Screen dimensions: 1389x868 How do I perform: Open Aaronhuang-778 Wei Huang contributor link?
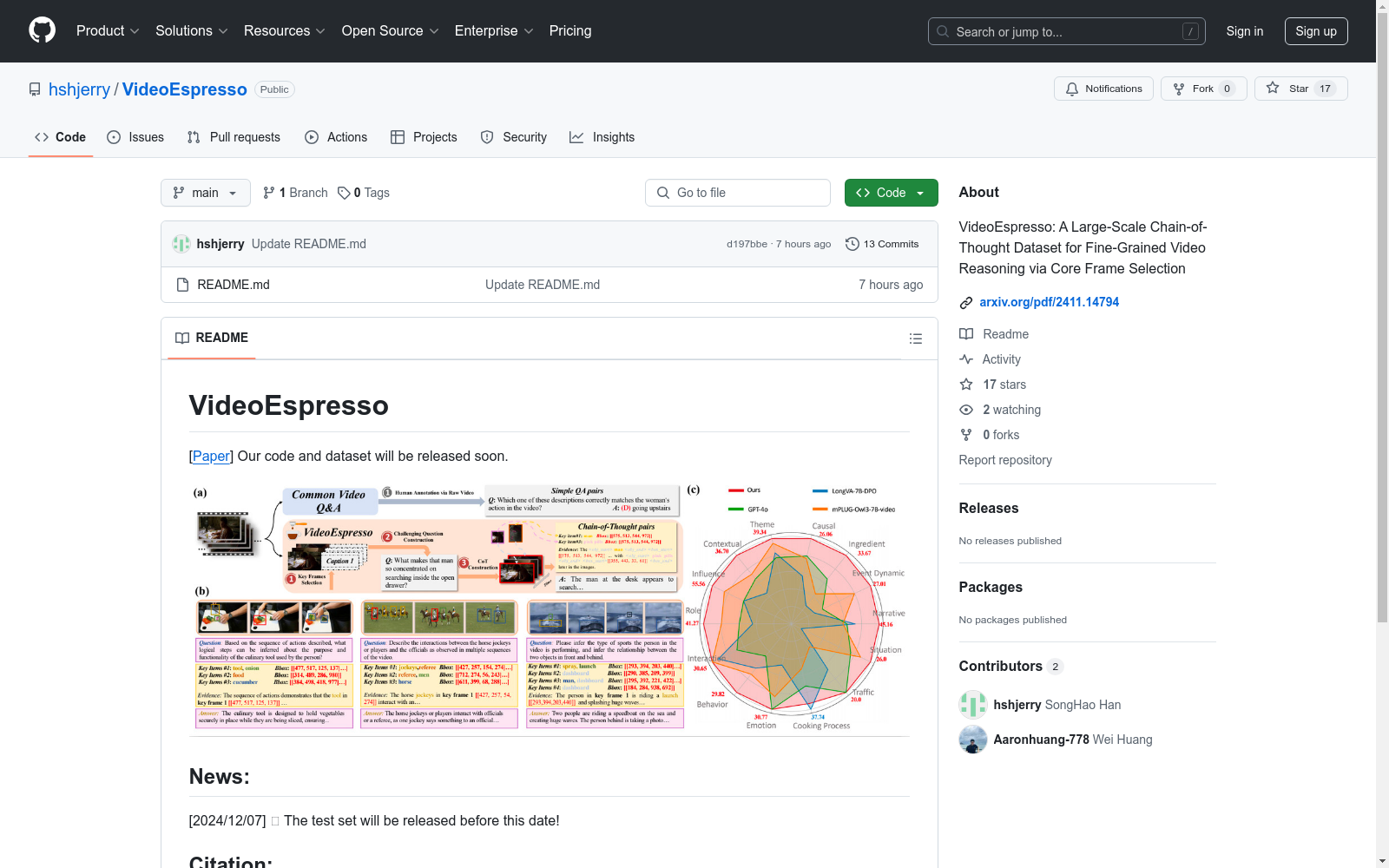(x=1073, y=740)
